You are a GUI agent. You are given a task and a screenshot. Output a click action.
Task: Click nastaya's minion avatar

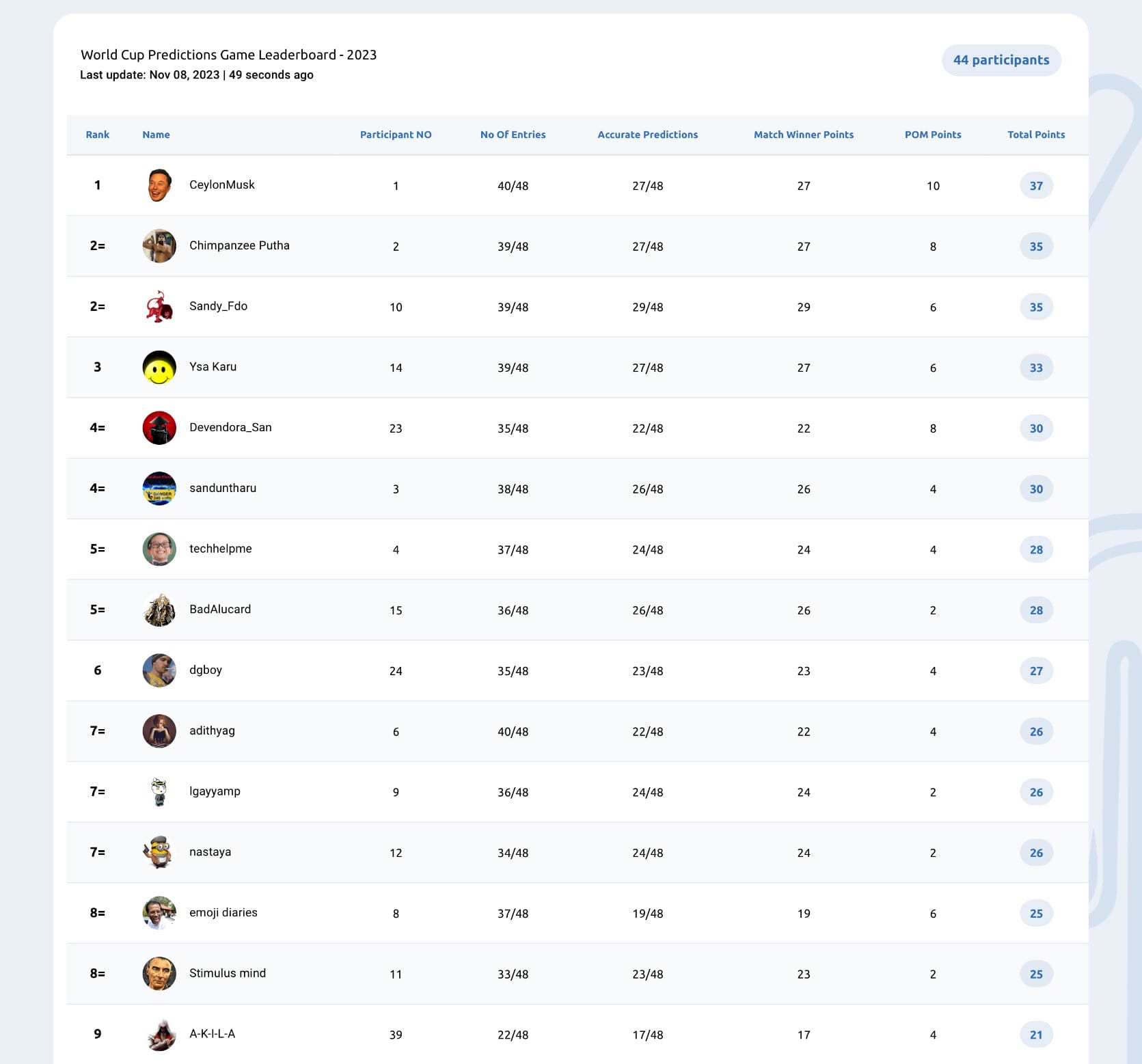click(159, 852)
